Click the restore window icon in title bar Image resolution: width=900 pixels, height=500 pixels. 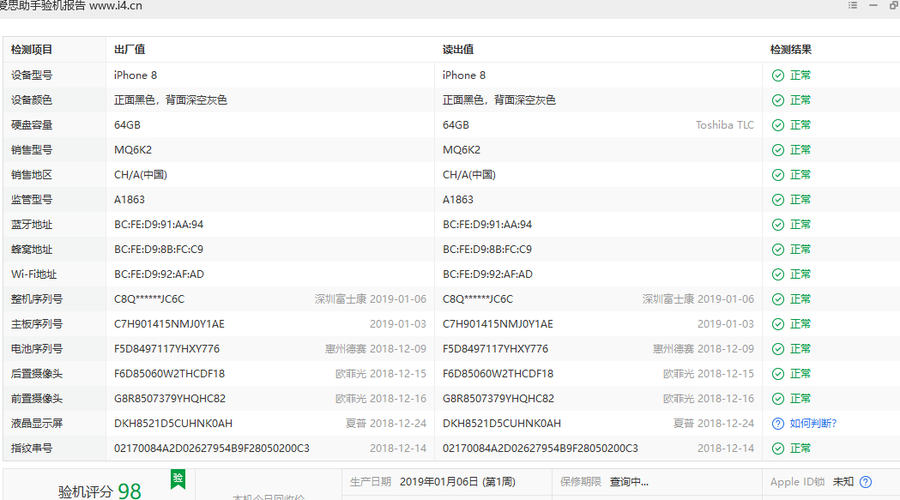(894, 5)
